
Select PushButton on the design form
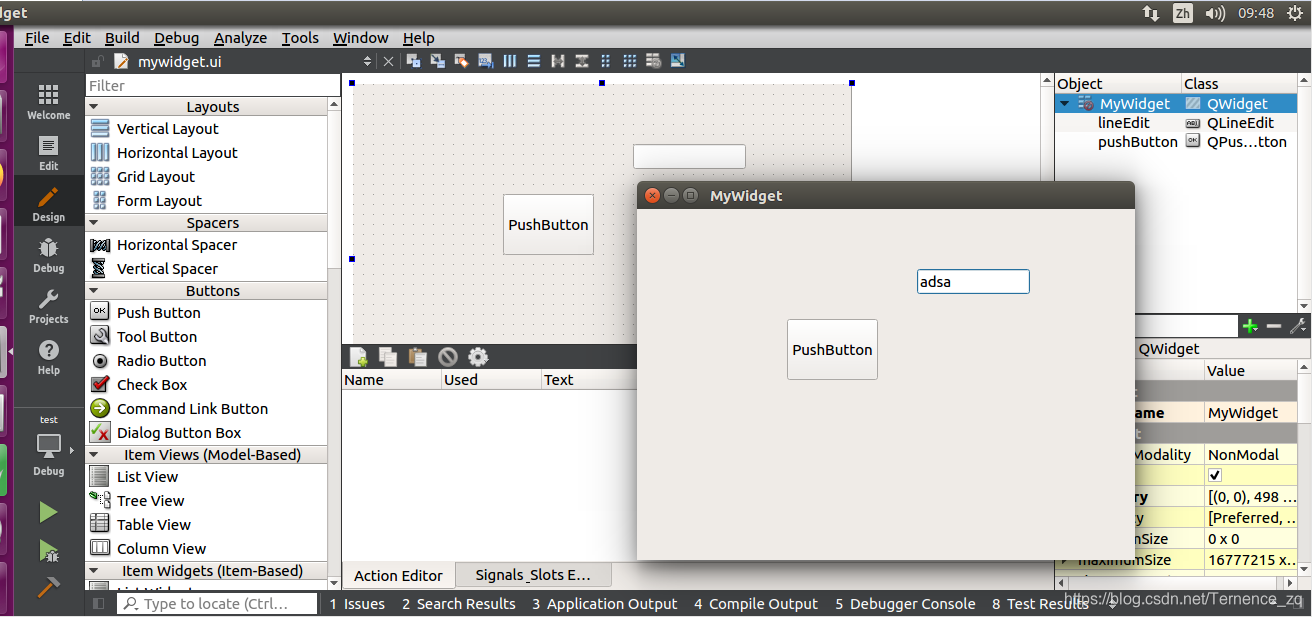pos(548,225)
